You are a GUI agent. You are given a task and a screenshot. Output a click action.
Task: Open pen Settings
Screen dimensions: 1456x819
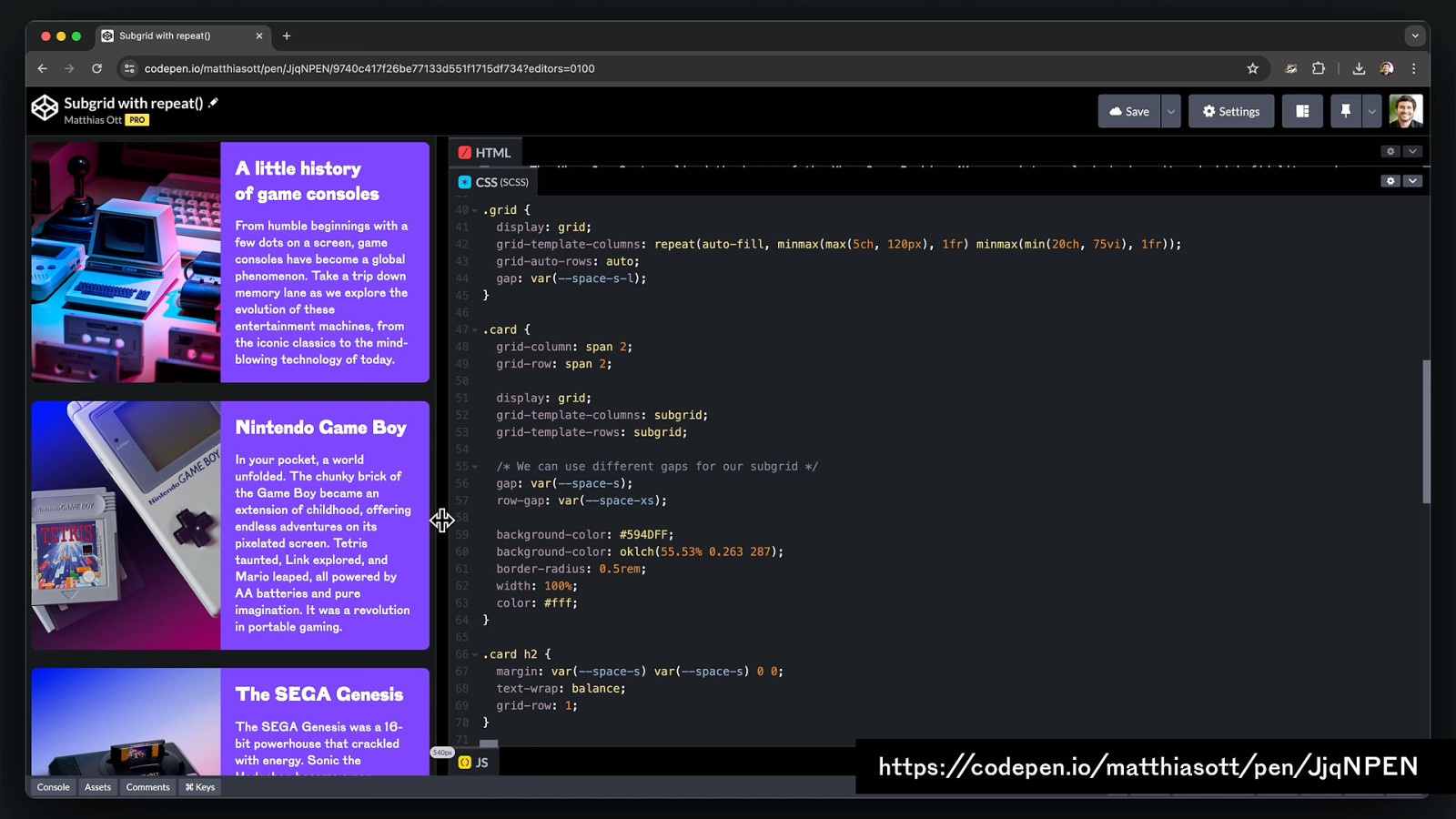1231,111
